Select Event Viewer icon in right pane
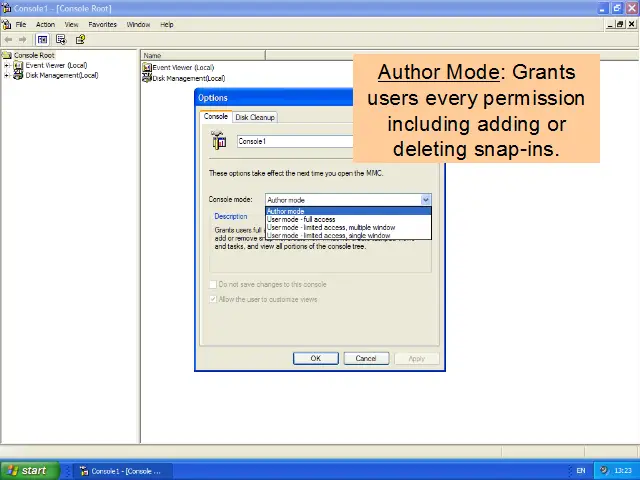The width and height of the screenshot is (640, 480). [x=147, y=67]
